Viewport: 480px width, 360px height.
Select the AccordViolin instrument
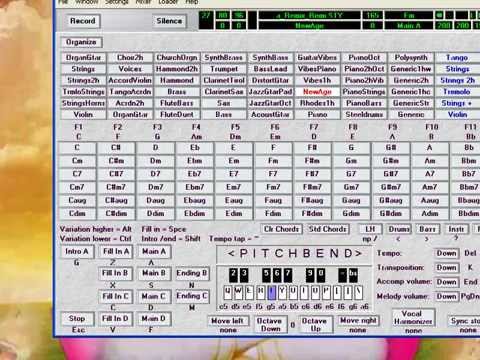tap(130, 80)
